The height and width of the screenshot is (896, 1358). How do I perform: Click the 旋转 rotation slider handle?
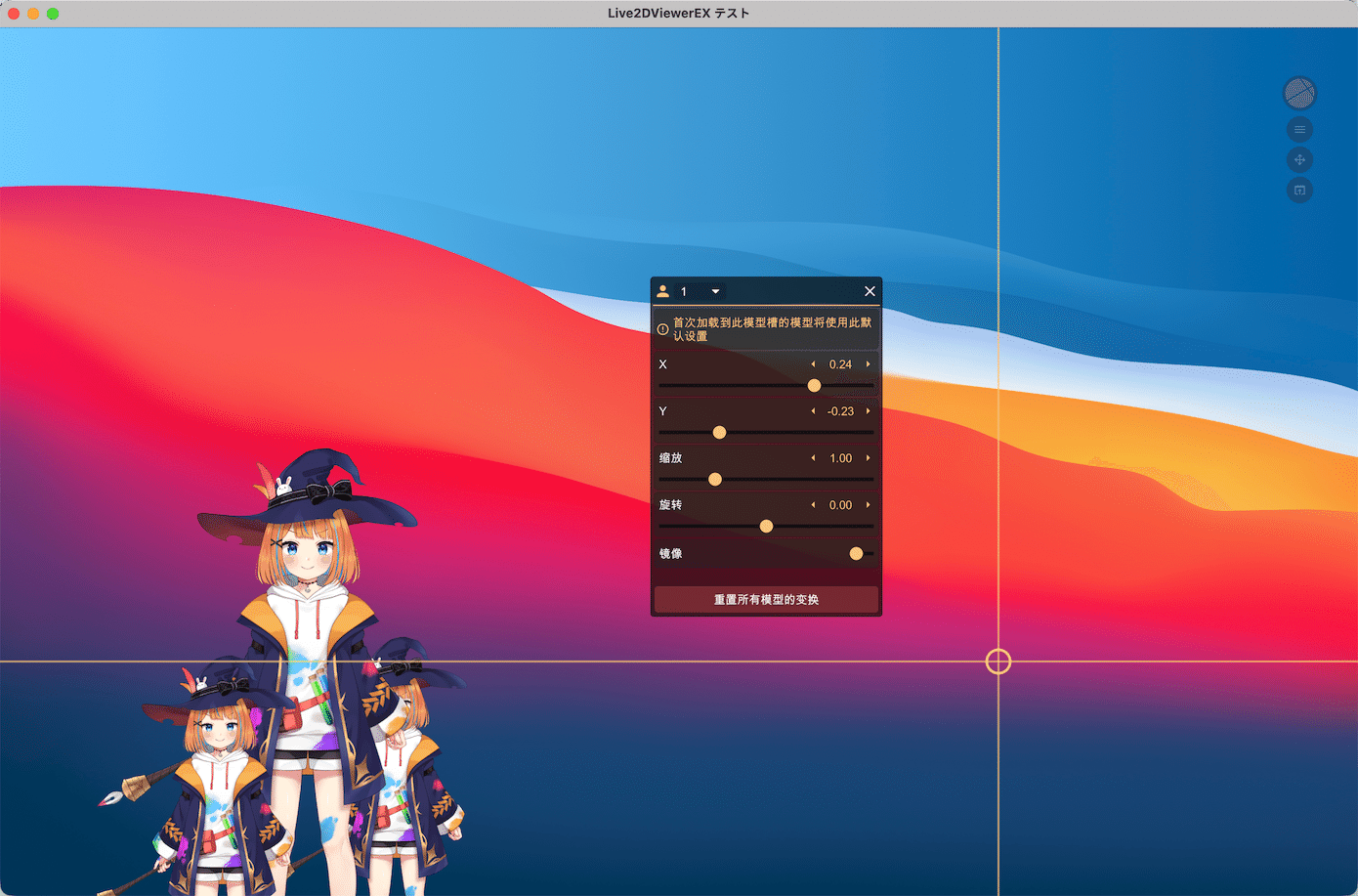pos(766,526)
